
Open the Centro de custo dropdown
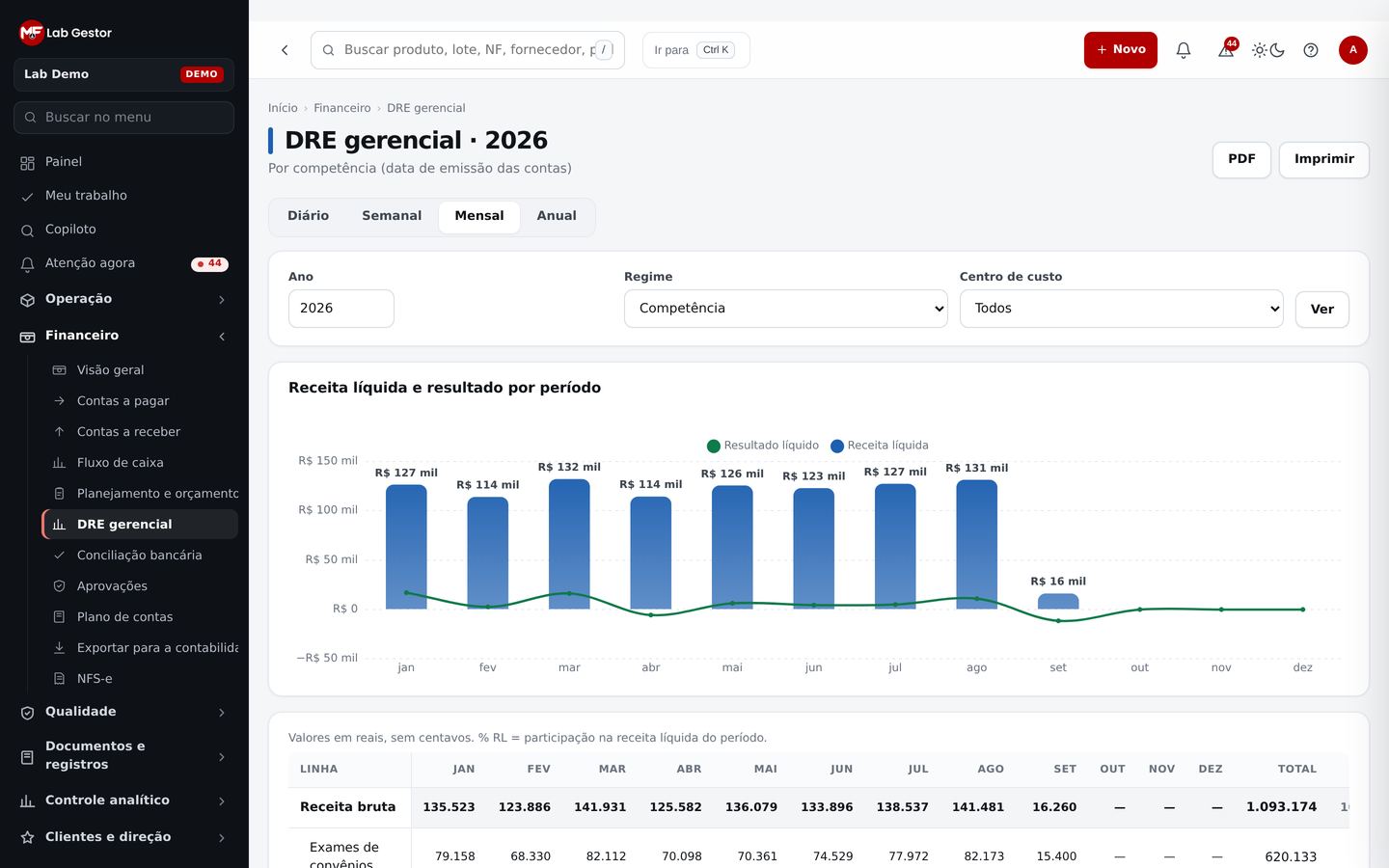click(1122, 309)
